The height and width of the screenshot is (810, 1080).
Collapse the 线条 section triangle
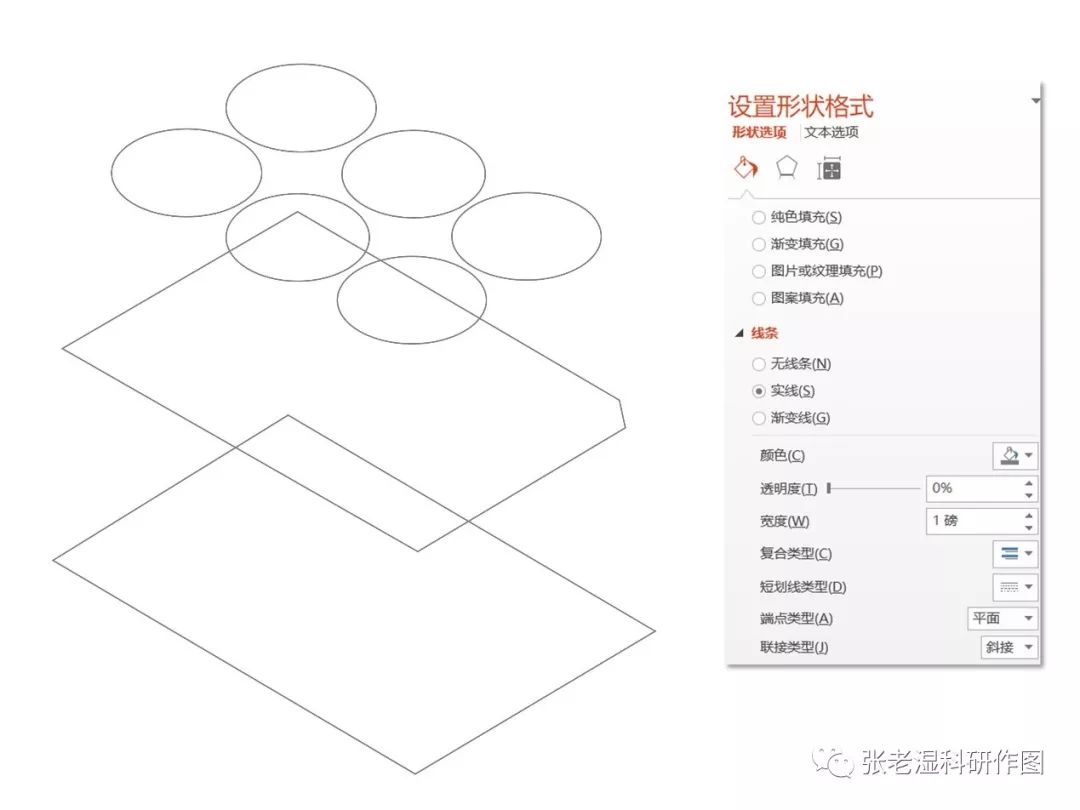click(x=740, y=333)
